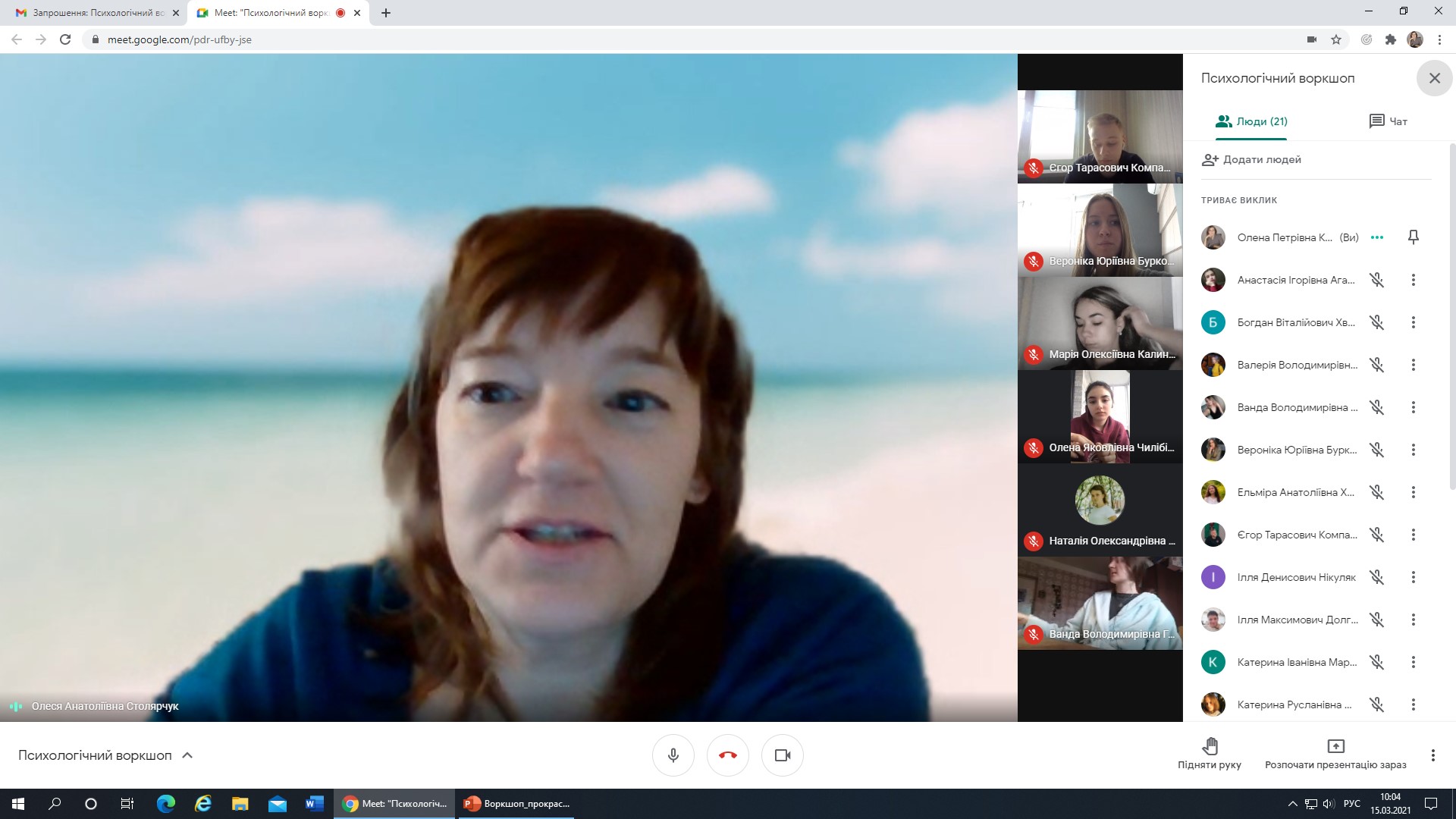The height and width of the screenshot is (819, 1456).
Task: Hang up the call with red phone button
Action: [727, 755]
